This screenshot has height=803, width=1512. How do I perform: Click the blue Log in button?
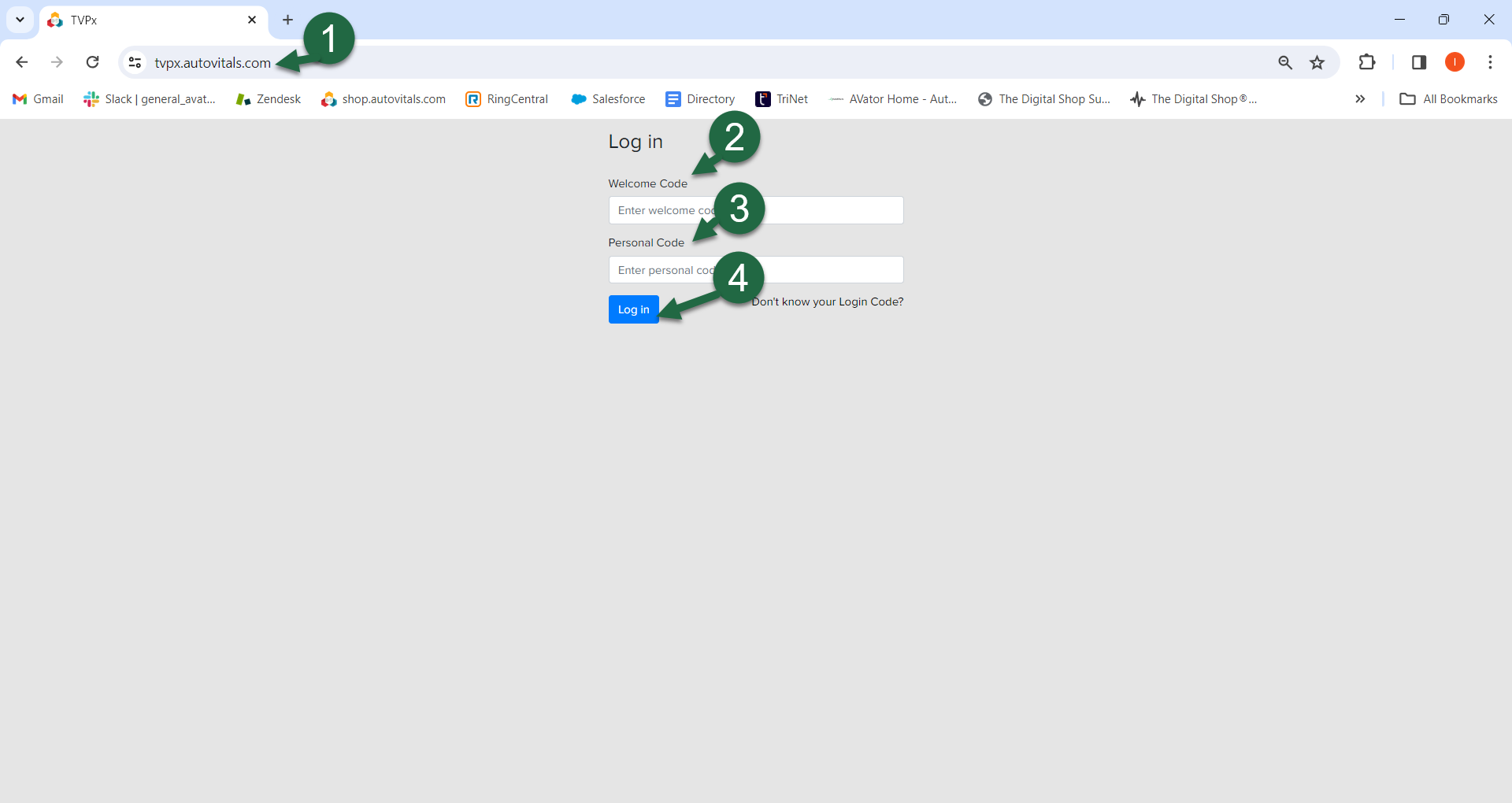point(633,309)
